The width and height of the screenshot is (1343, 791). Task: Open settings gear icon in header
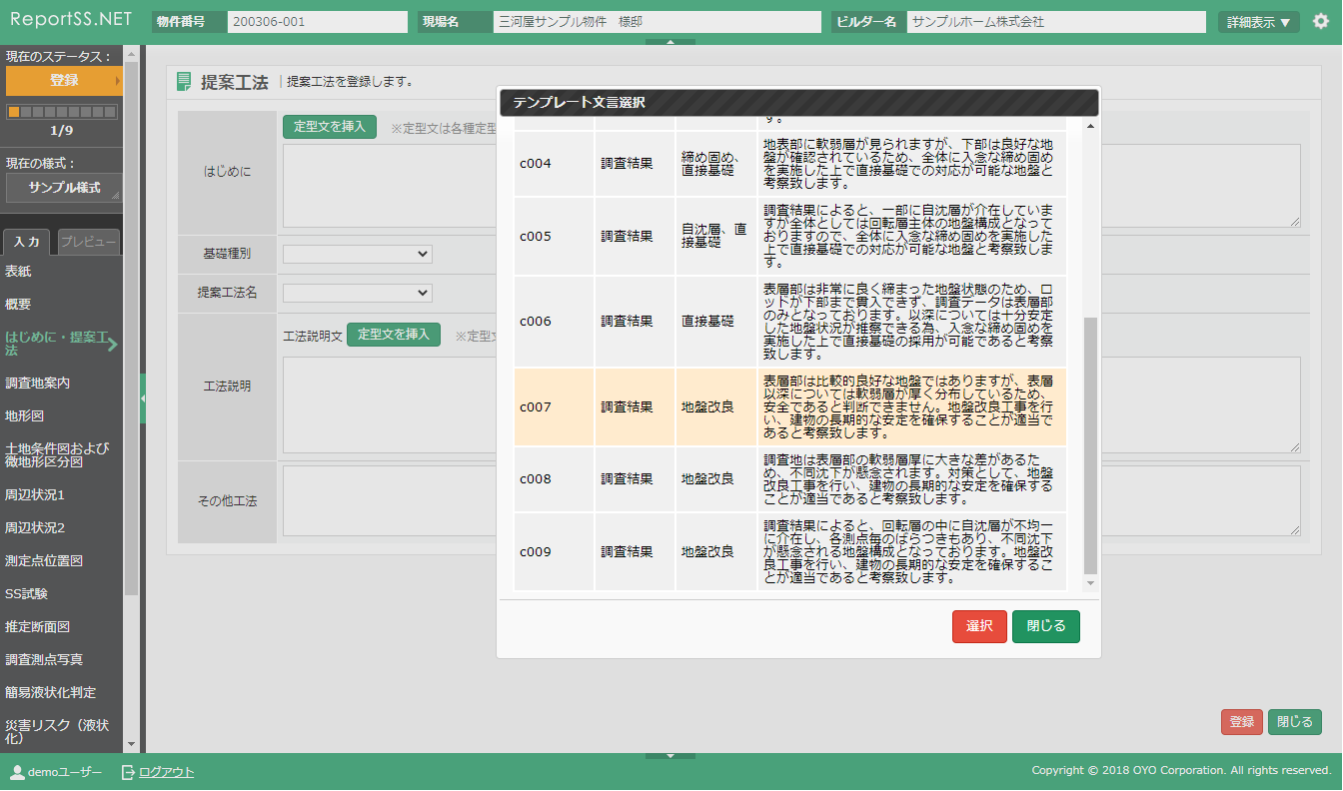point(1321,21)
